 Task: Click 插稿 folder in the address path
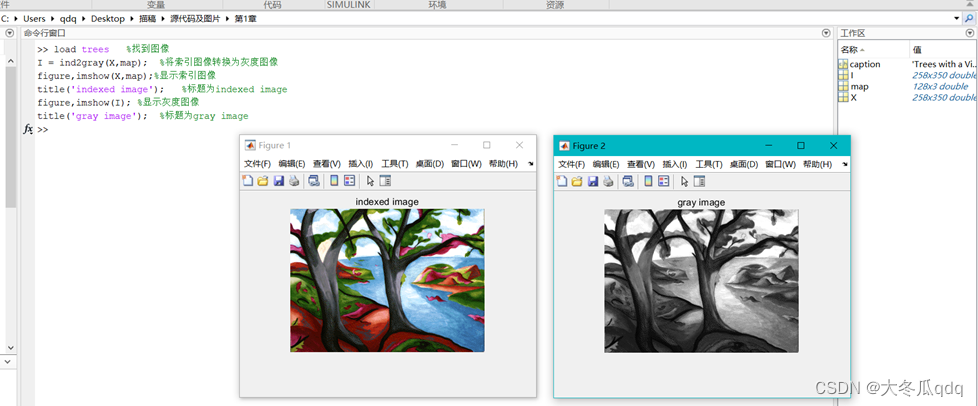point(147,19)
